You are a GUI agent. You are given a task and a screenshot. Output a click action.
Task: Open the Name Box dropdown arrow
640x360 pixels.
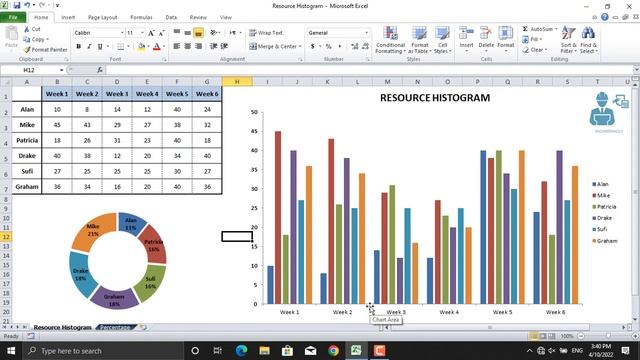[62, 70]
